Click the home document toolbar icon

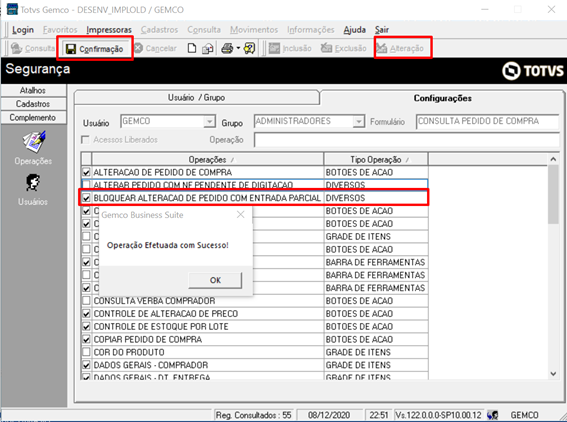(x=208, y=48)
